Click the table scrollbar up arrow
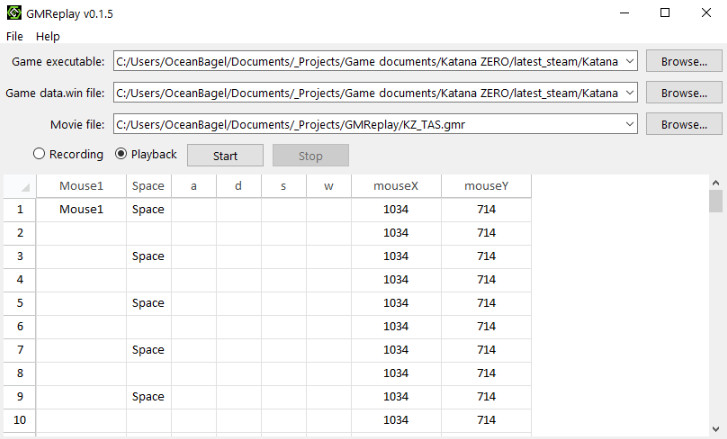Screen dimensions: 727x439 [716, 183]
